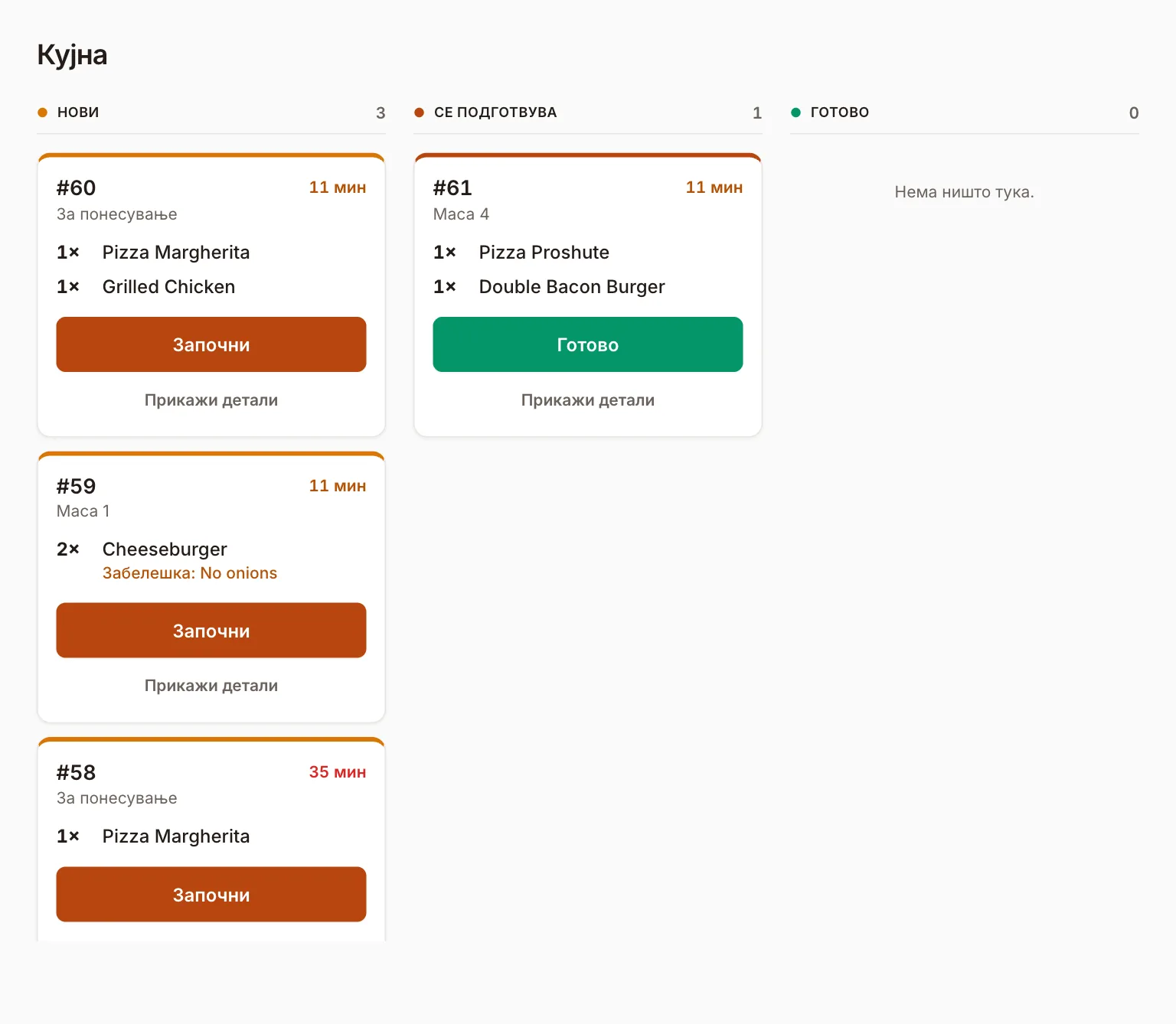Select Pizza Margherita item in order #58
The image size is (1176, 1024).
click(x=176, y=836)
